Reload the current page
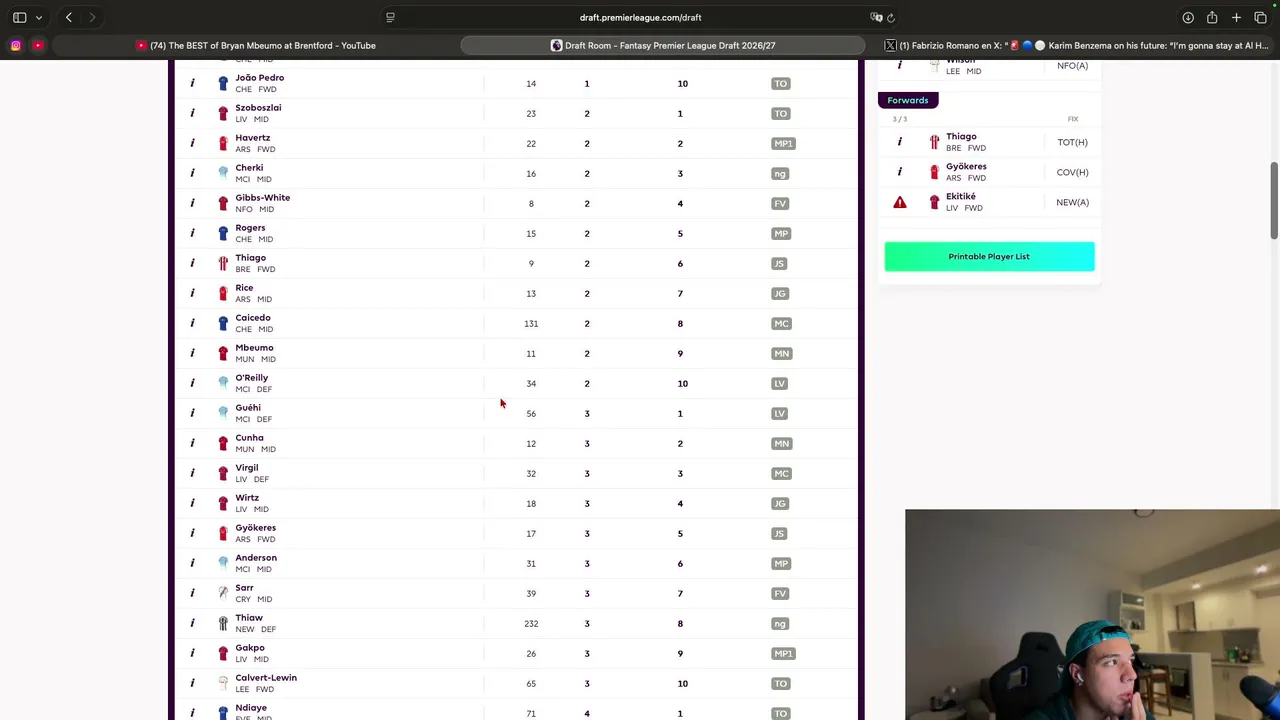This screenshot has width=1280, height=720. click(x=891, y=17)
